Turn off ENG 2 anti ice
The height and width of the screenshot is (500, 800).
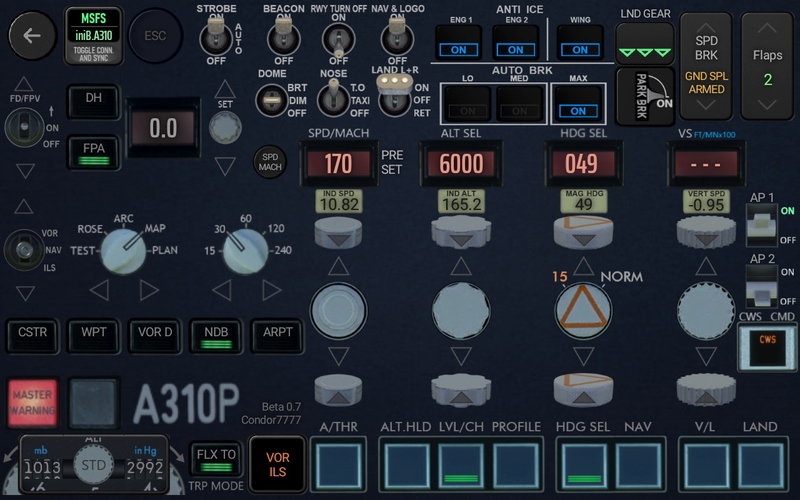[515, 43]
